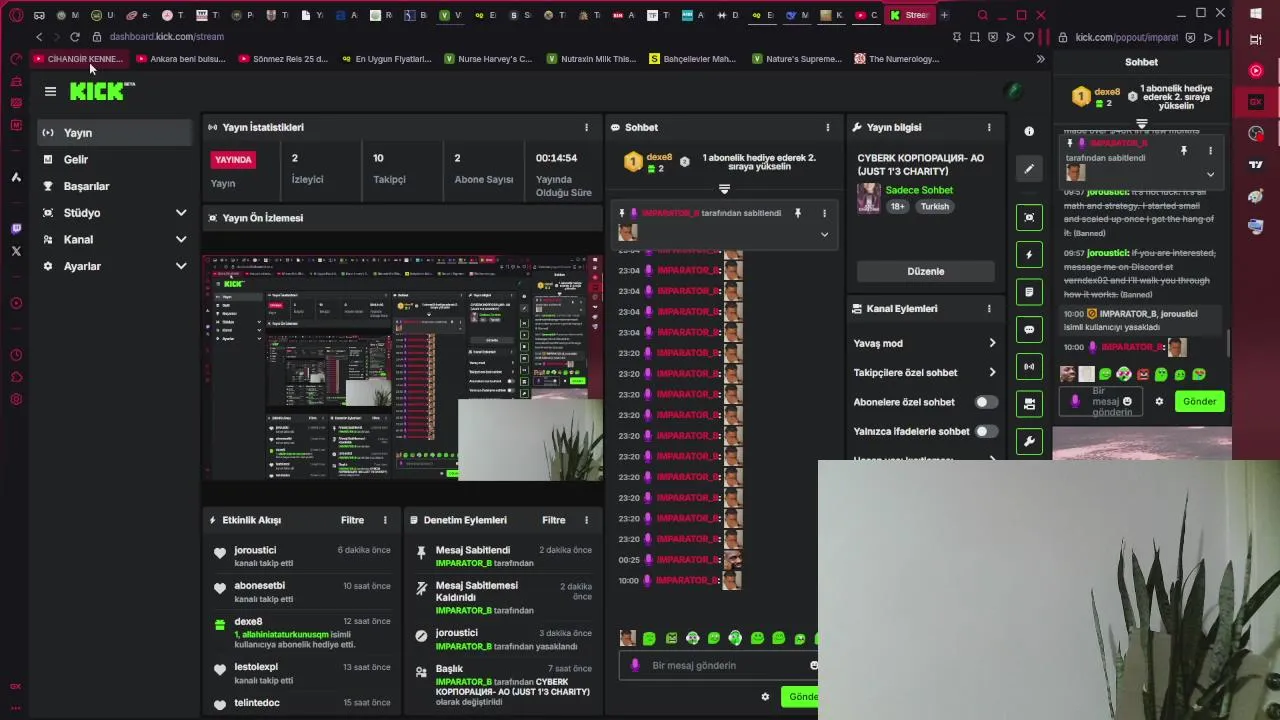Image resolution: width=1280 pixels, height=720 pixels.
Task: Open Yayın İstatistikleri panel options menu
Action: 586,128
